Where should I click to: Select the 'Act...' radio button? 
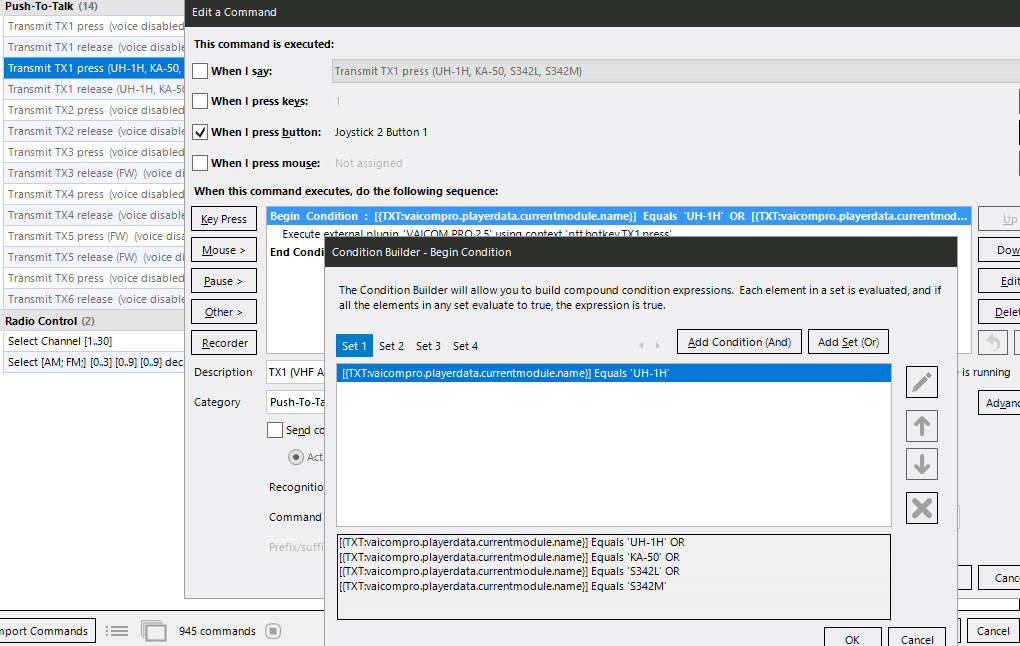pos(296,457)
